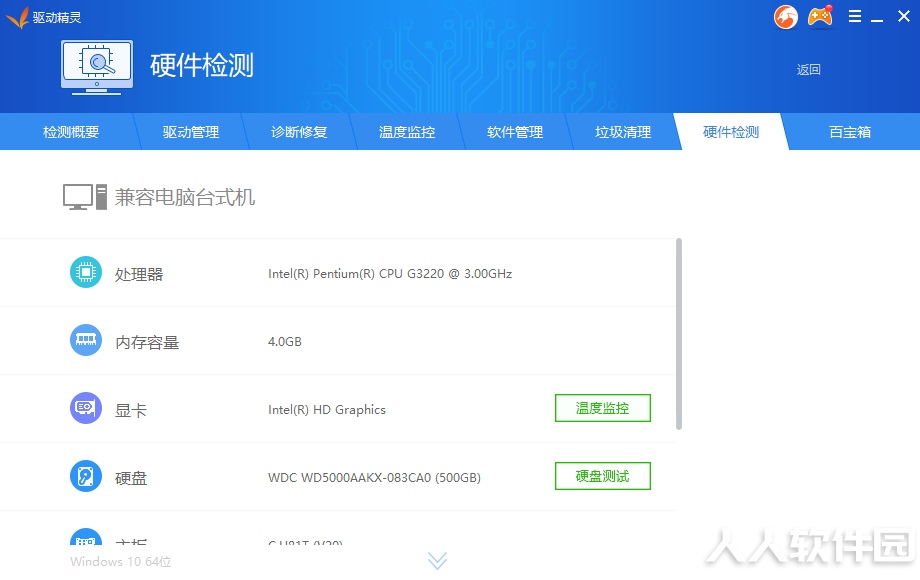Open the orange bird avatar icon
This screenshot has width=920, height=580.
pyautogui.click(x=786, y=17)
